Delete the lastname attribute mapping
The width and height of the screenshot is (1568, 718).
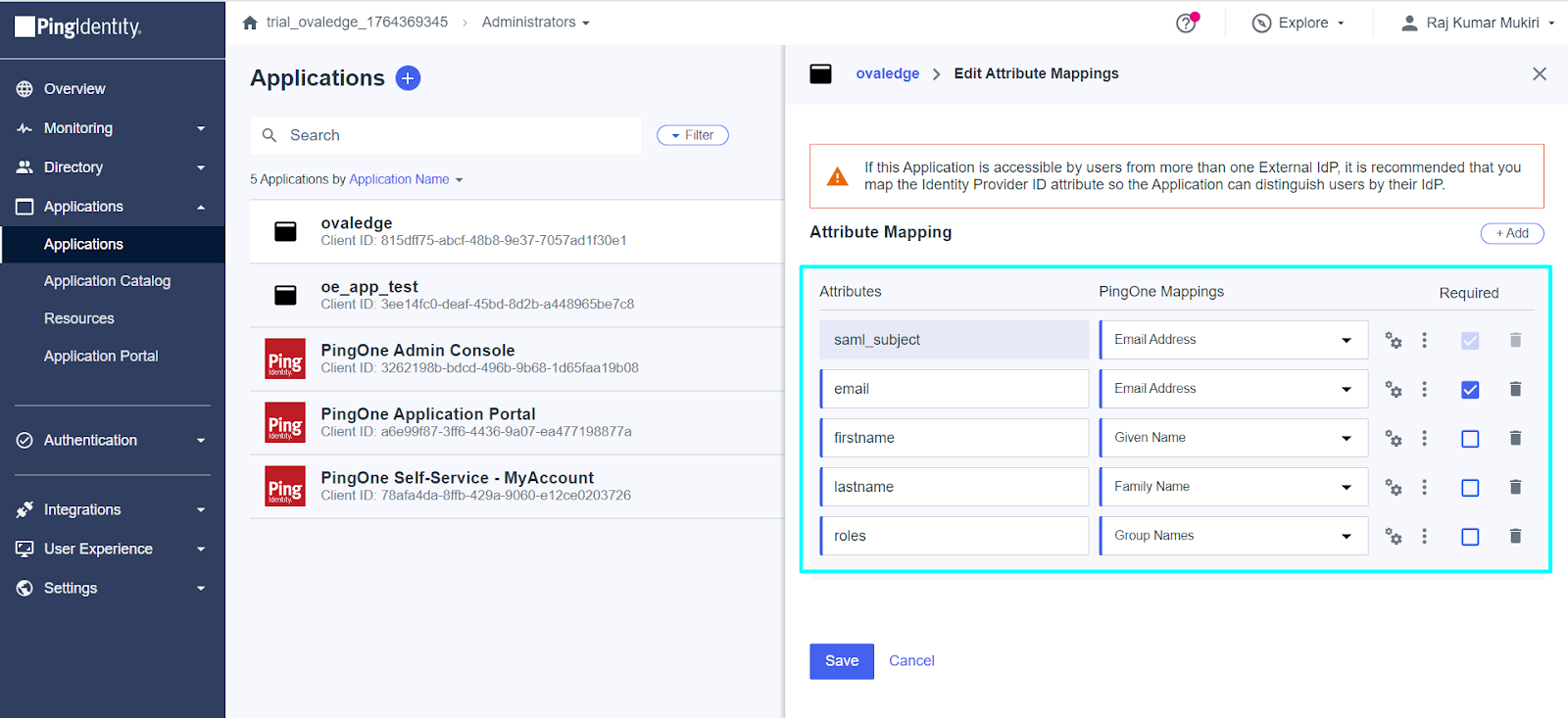point(1515,487)
